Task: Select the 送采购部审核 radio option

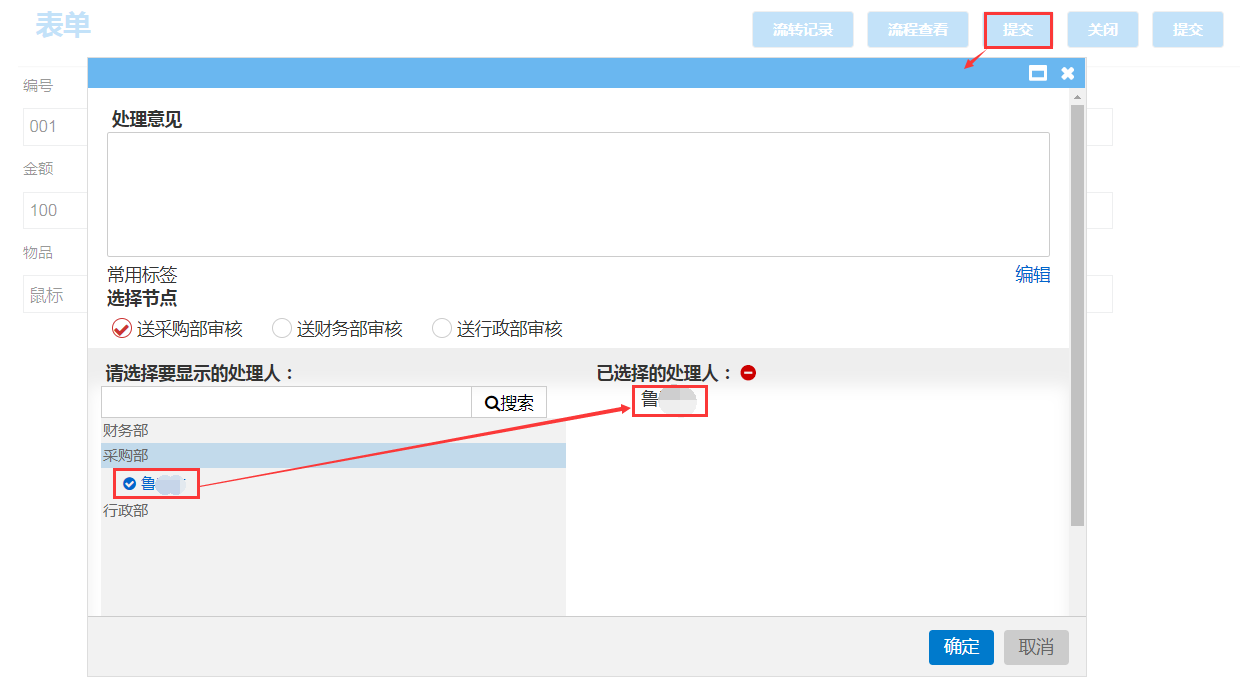Action: (x=121, y=328)
